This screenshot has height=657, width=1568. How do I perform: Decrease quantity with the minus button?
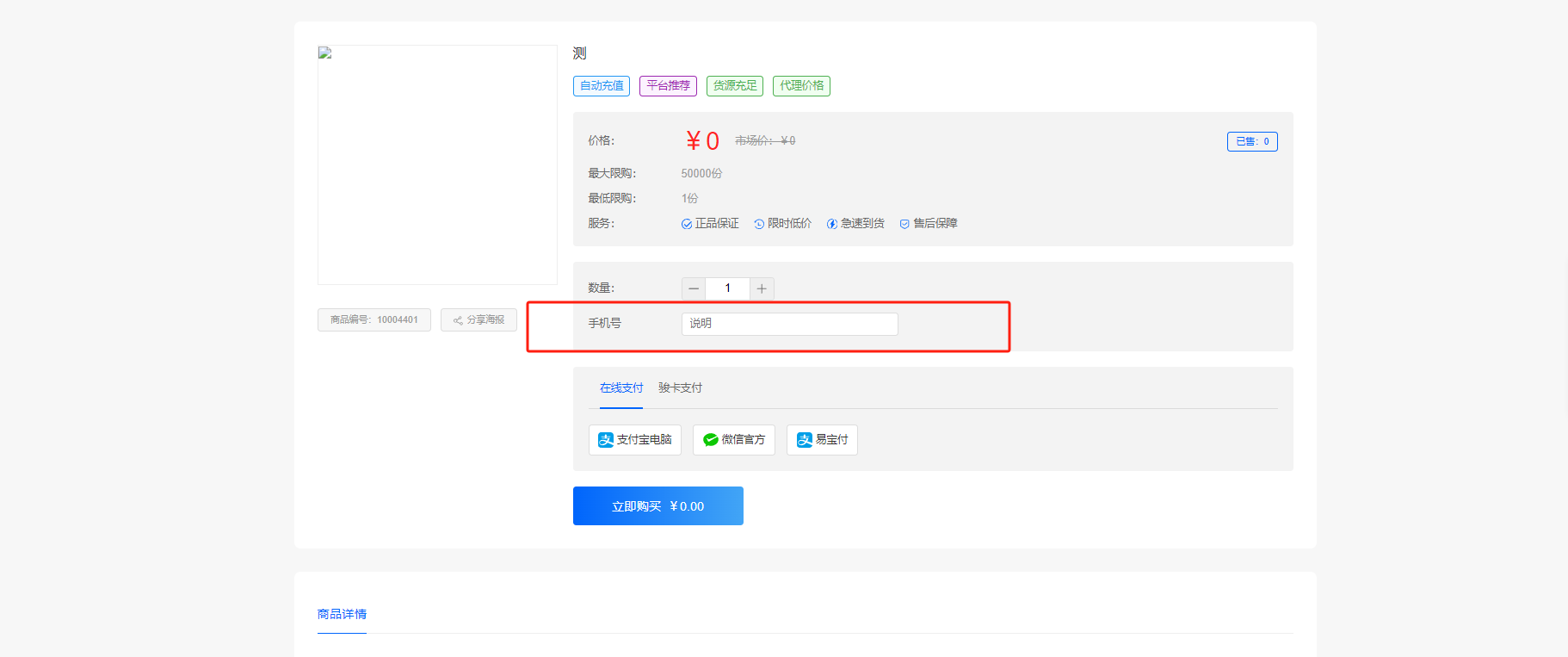click(694, 288)
